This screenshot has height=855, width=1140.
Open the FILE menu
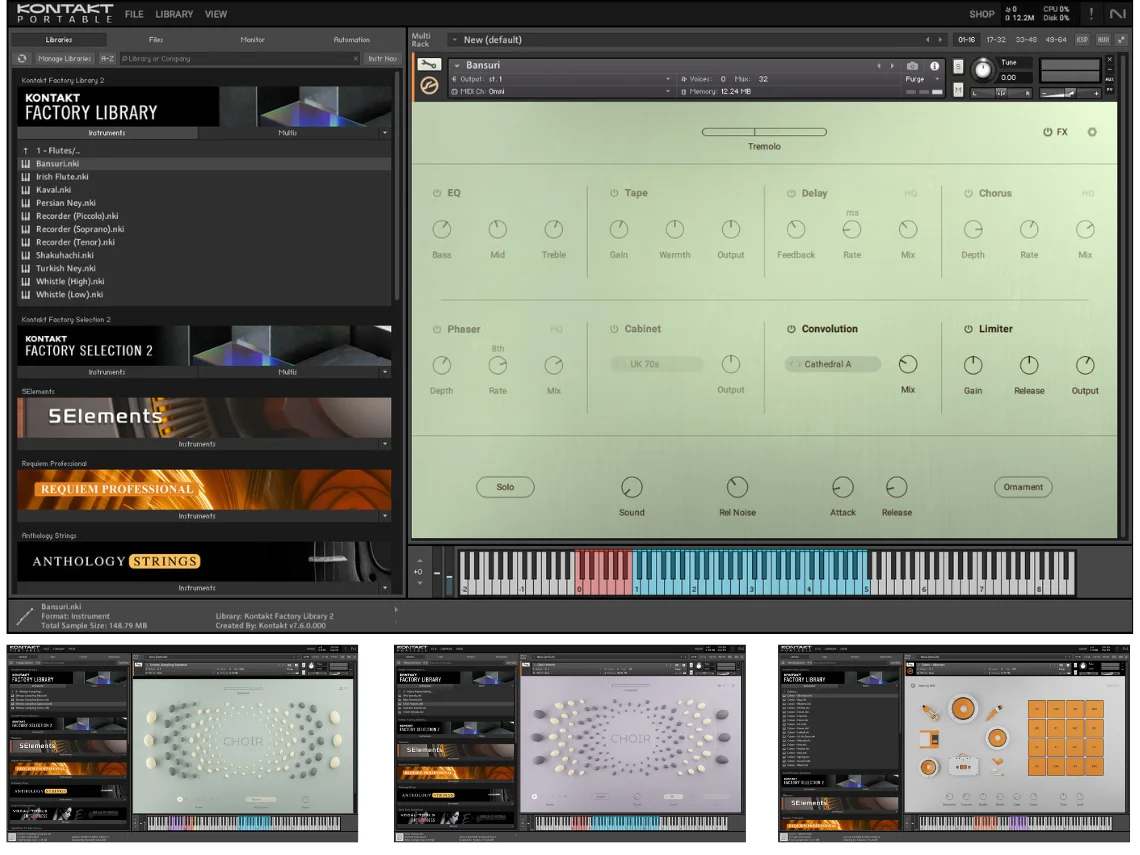point(133,14)
